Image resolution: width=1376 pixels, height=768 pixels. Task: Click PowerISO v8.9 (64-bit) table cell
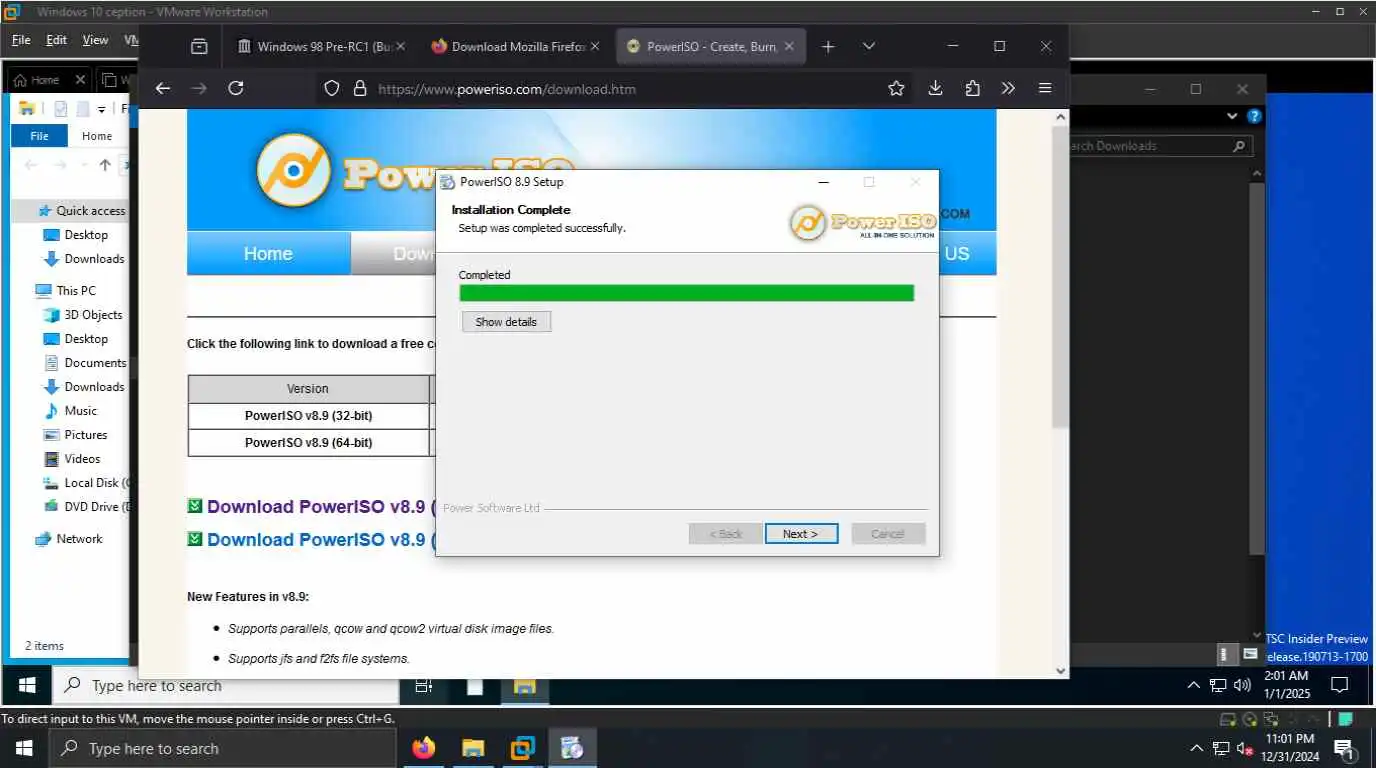pos(308,443)
